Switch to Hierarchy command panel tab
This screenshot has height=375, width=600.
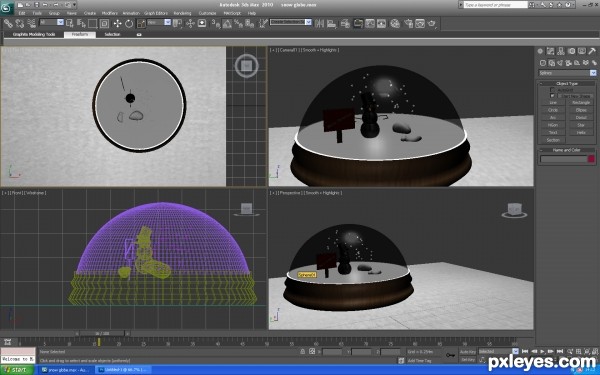click(x=561, y=51)
